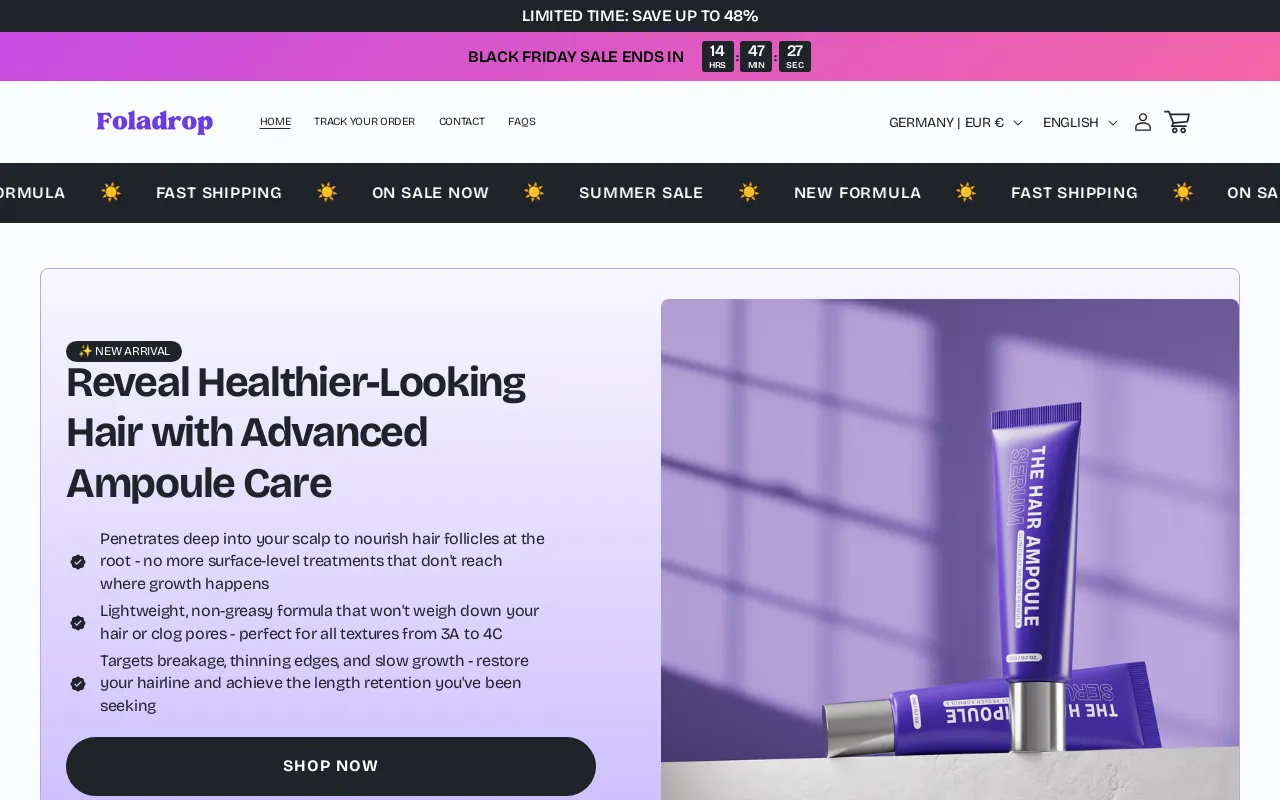Image resolution: width=1280 pixels, height=800 pixels.
Task: Click the checkmark badge beside 'Penetrates deep' text
Action: point(78,562)
